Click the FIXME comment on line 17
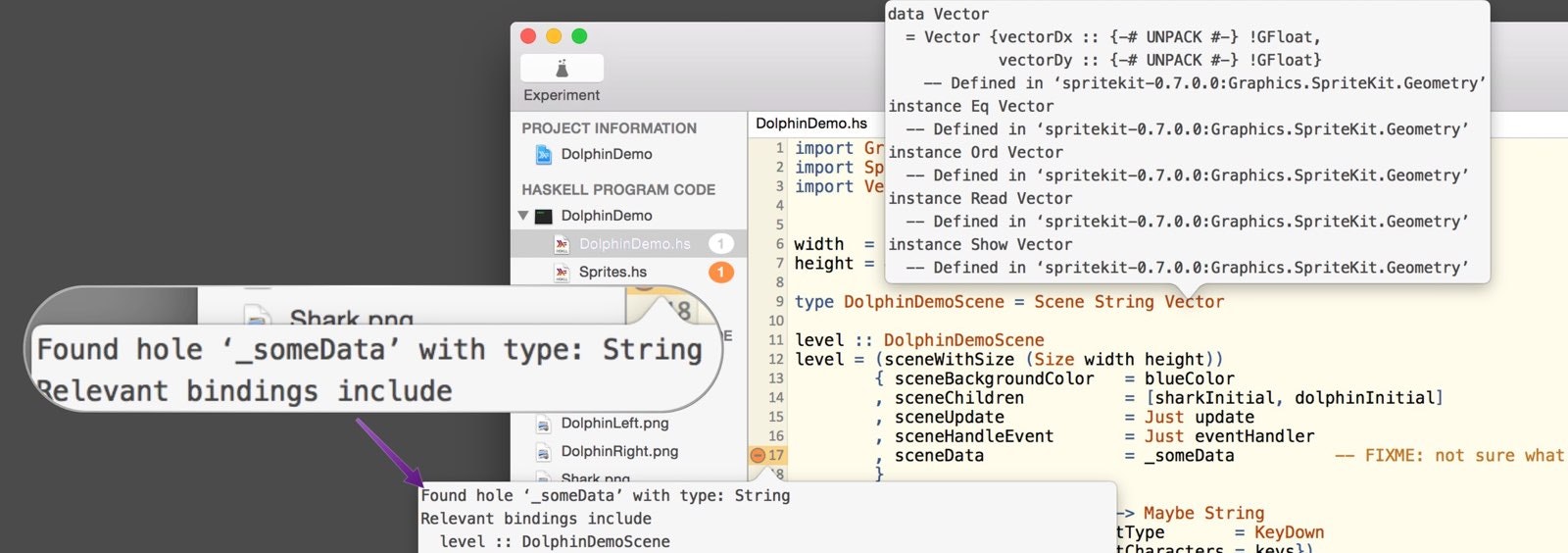The image size is (1568, 553). click(x=1449, y=456)
